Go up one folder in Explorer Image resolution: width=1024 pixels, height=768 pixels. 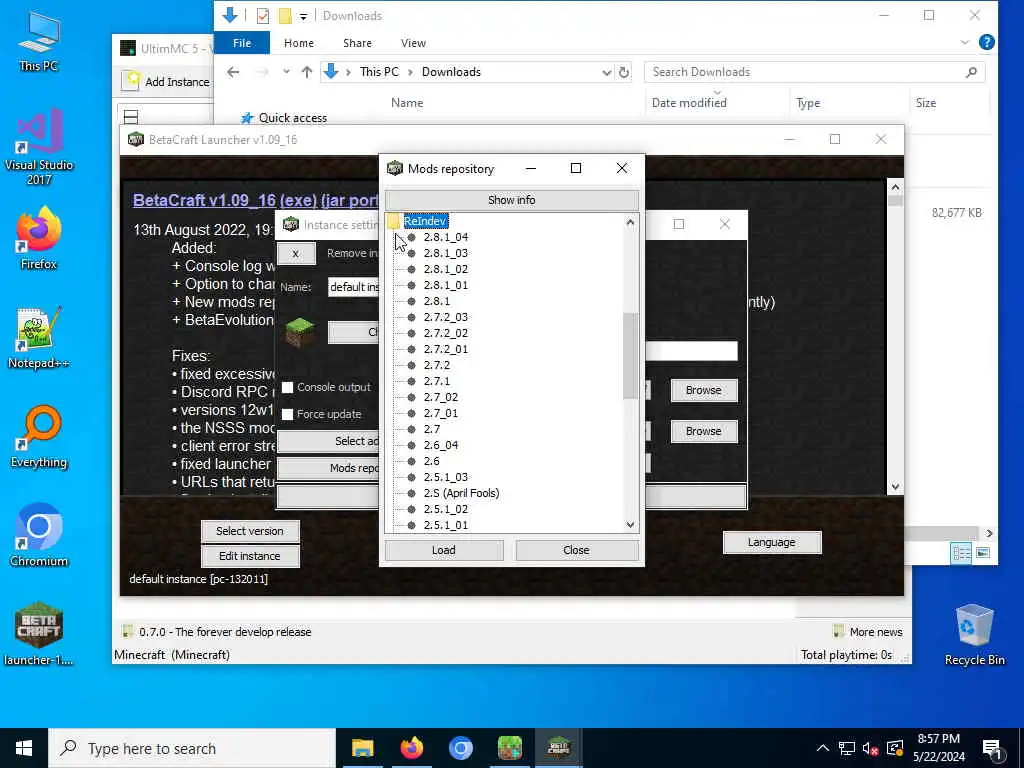tap(307, 72)
